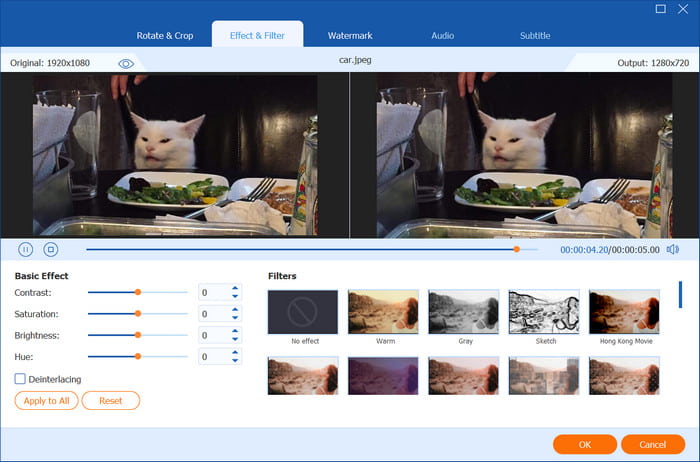Open the Rotate & Crop tab
Image resolution: width=700 pixels, height=462 pixels.
[165, 36]
